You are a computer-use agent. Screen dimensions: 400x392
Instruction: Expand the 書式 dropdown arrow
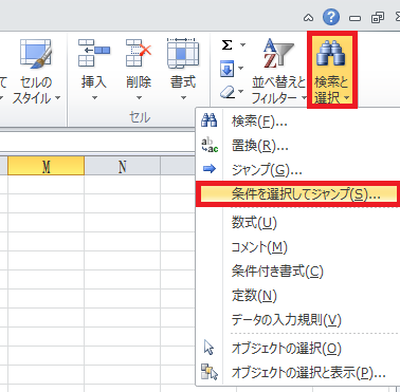pos(183,98)
